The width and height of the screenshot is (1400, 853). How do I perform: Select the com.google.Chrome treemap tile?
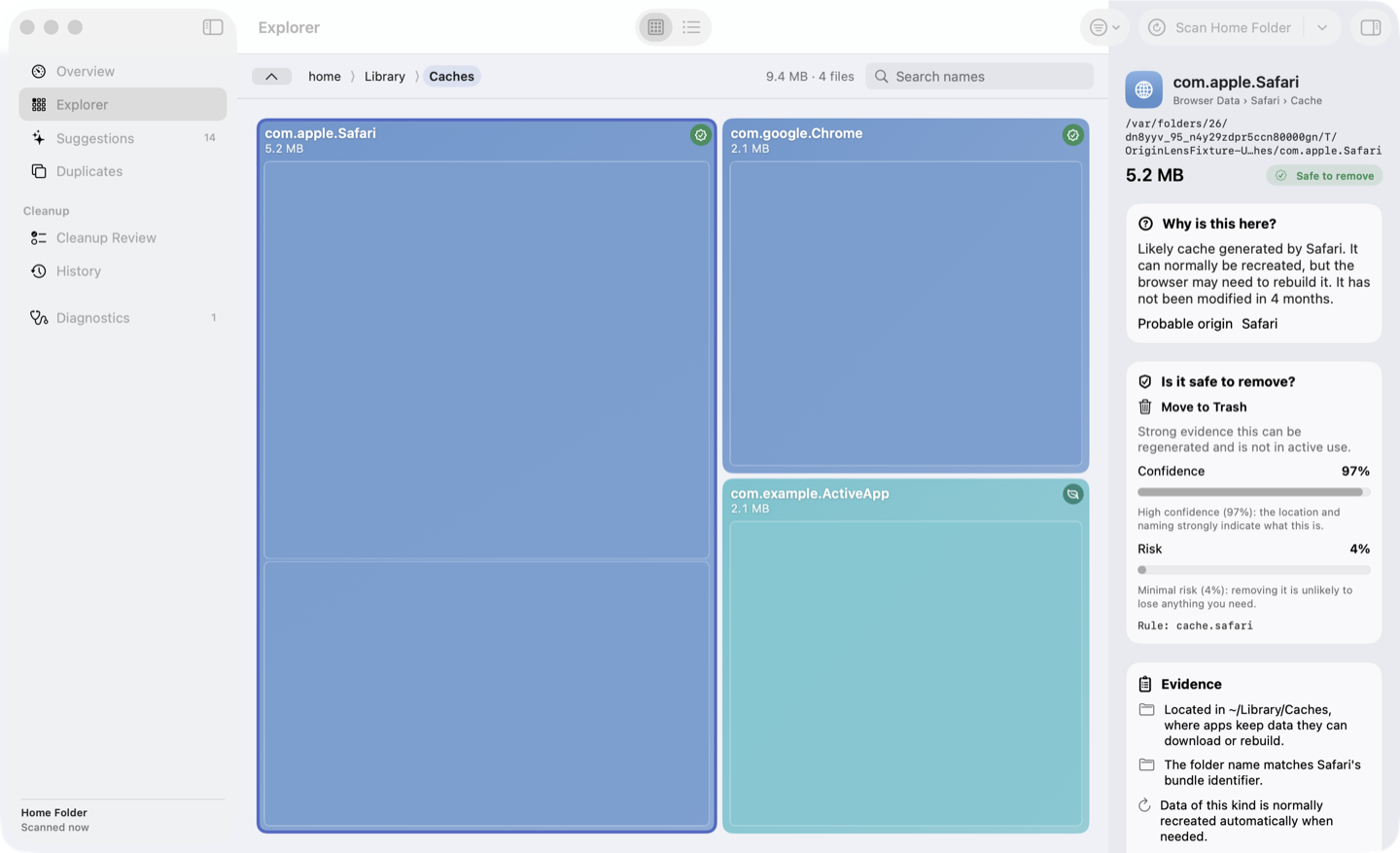click(x=905, y=296)
